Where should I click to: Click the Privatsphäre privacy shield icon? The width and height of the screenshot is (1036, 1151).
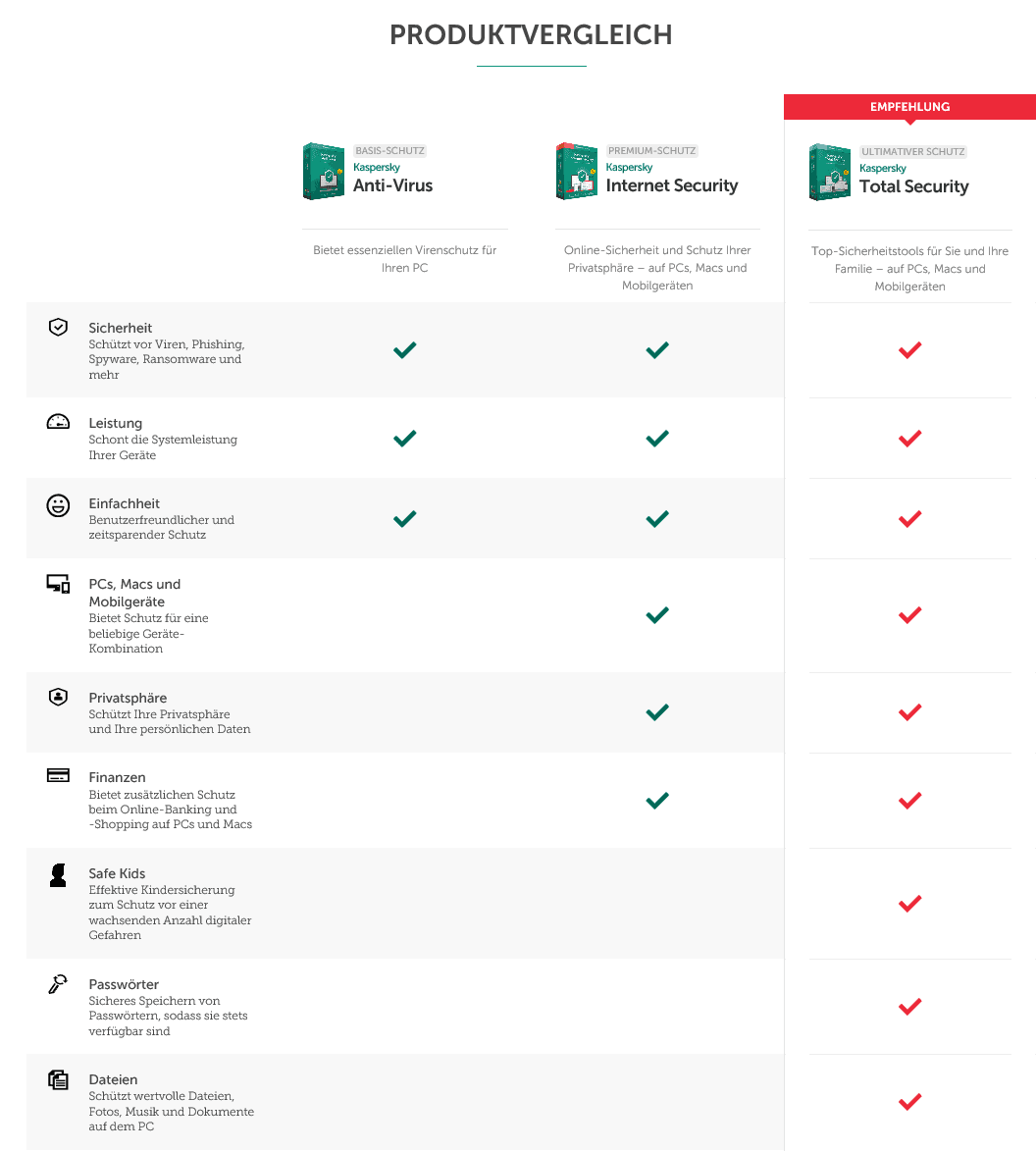58,697
